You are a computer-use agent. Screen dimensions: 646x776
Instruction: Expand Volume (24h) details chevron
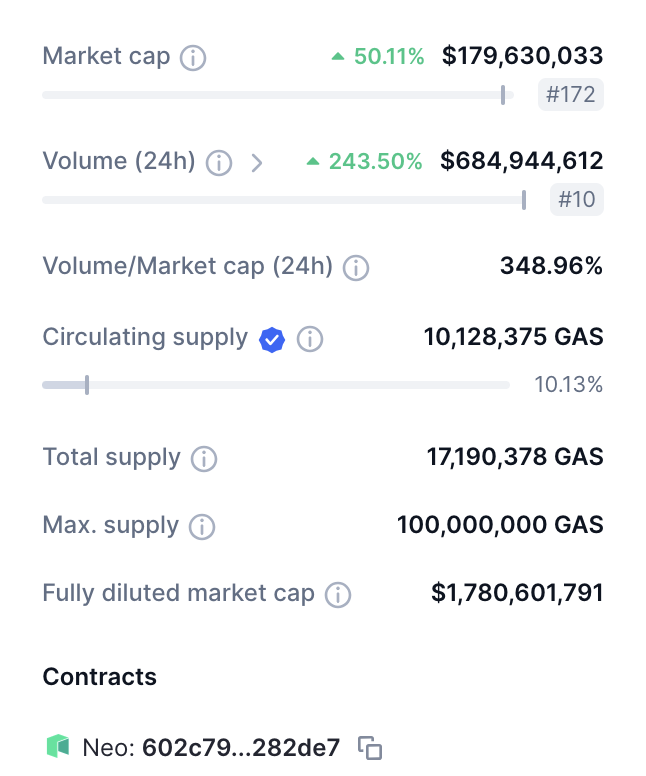[x=256, y=162]
